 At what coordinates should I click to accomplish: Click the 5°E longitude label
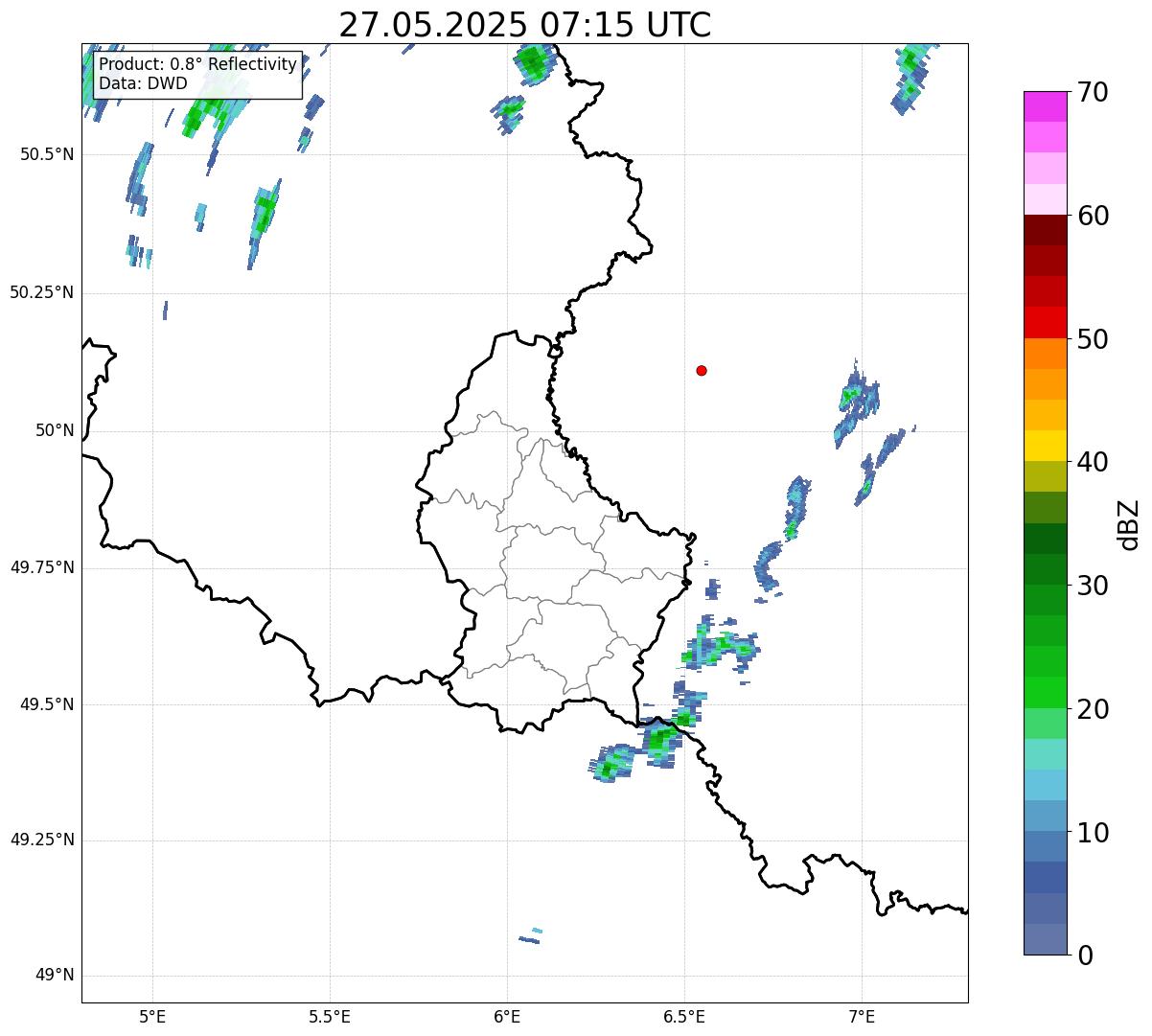(152, 1017)
